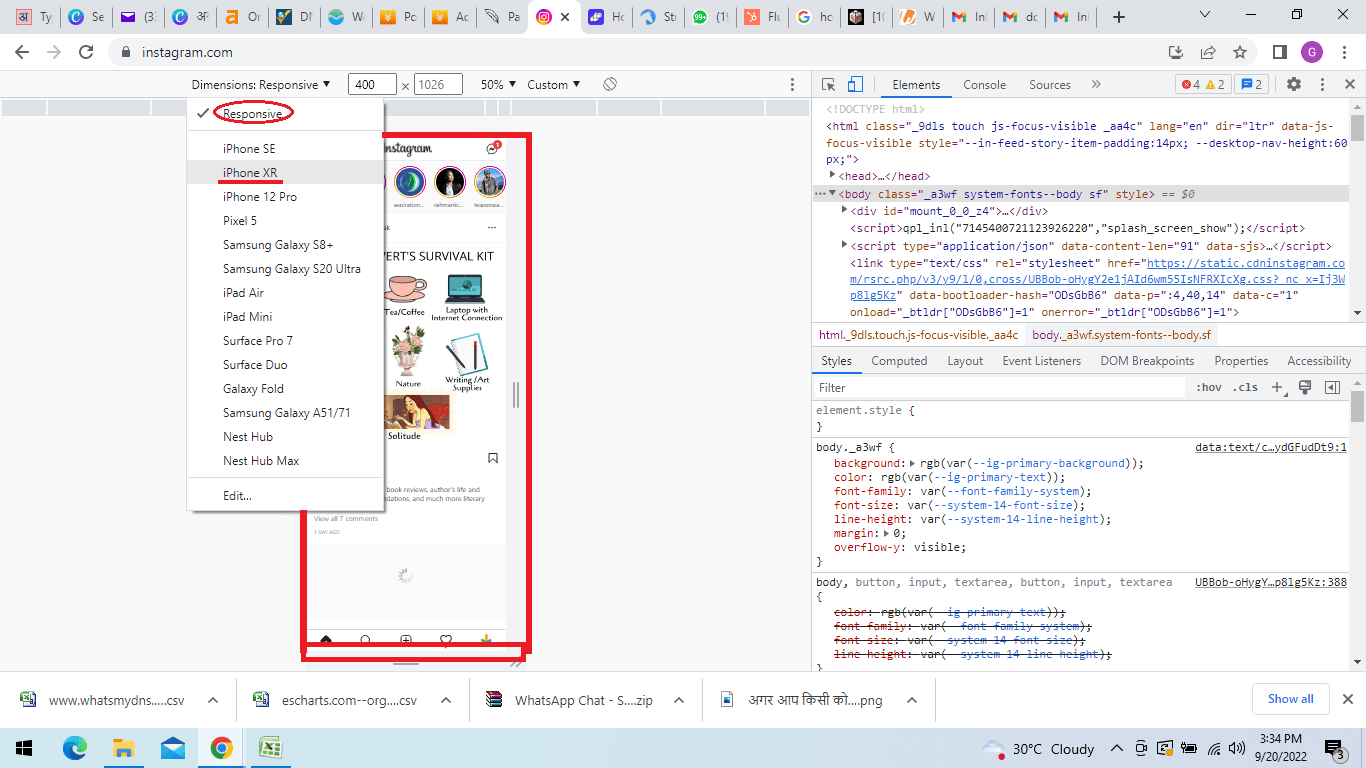
Task: Click the install app icon in address bar
Action: coord(1176,52)
